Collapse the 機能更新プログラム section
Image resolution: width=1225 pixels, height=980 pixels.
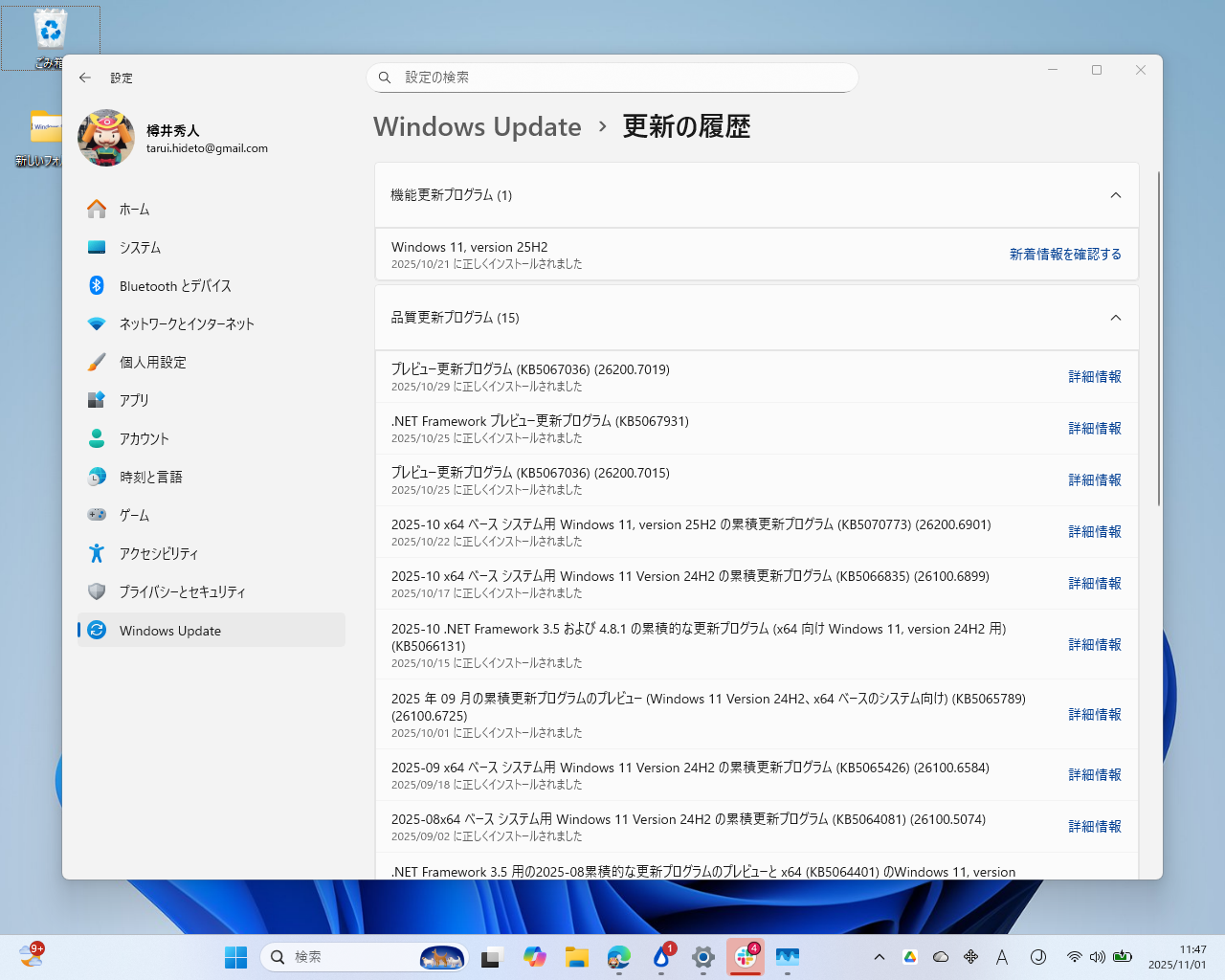pyautogui.click(x=1115, y=194)
